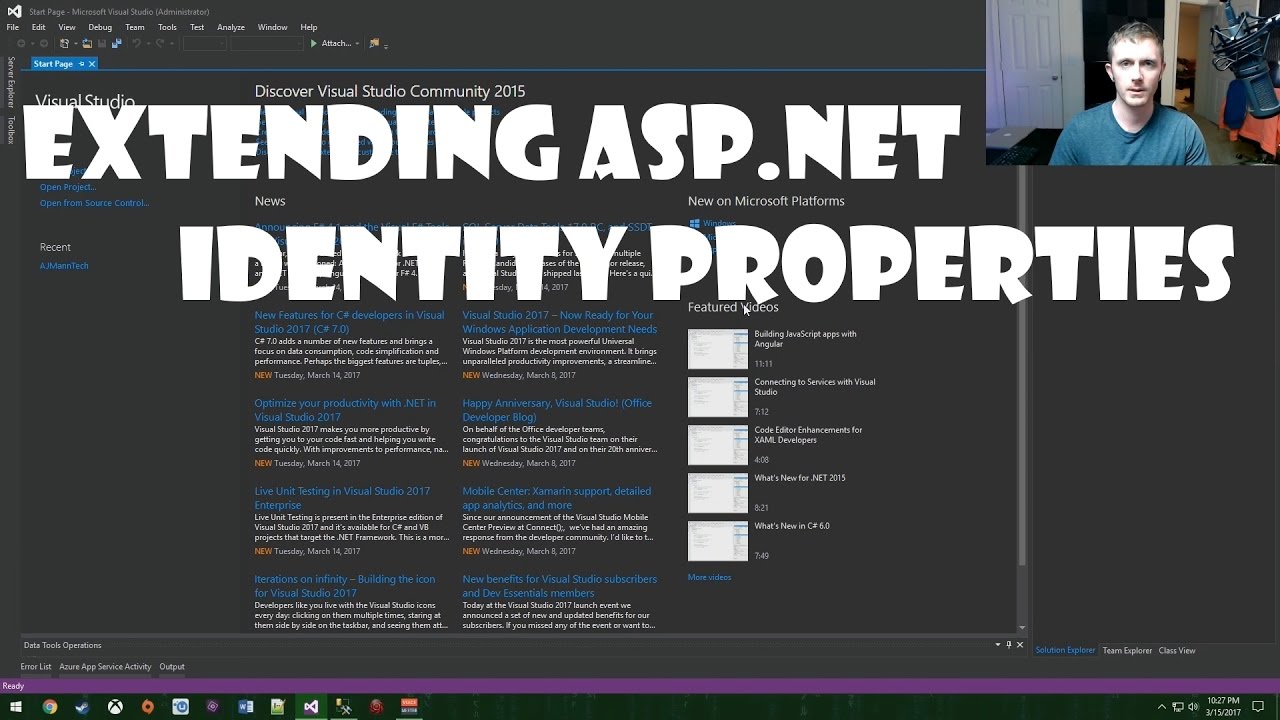Open Google Chrome from the taskbar
The width and height of the screenshot is (1280, 720).
point(49,707)
